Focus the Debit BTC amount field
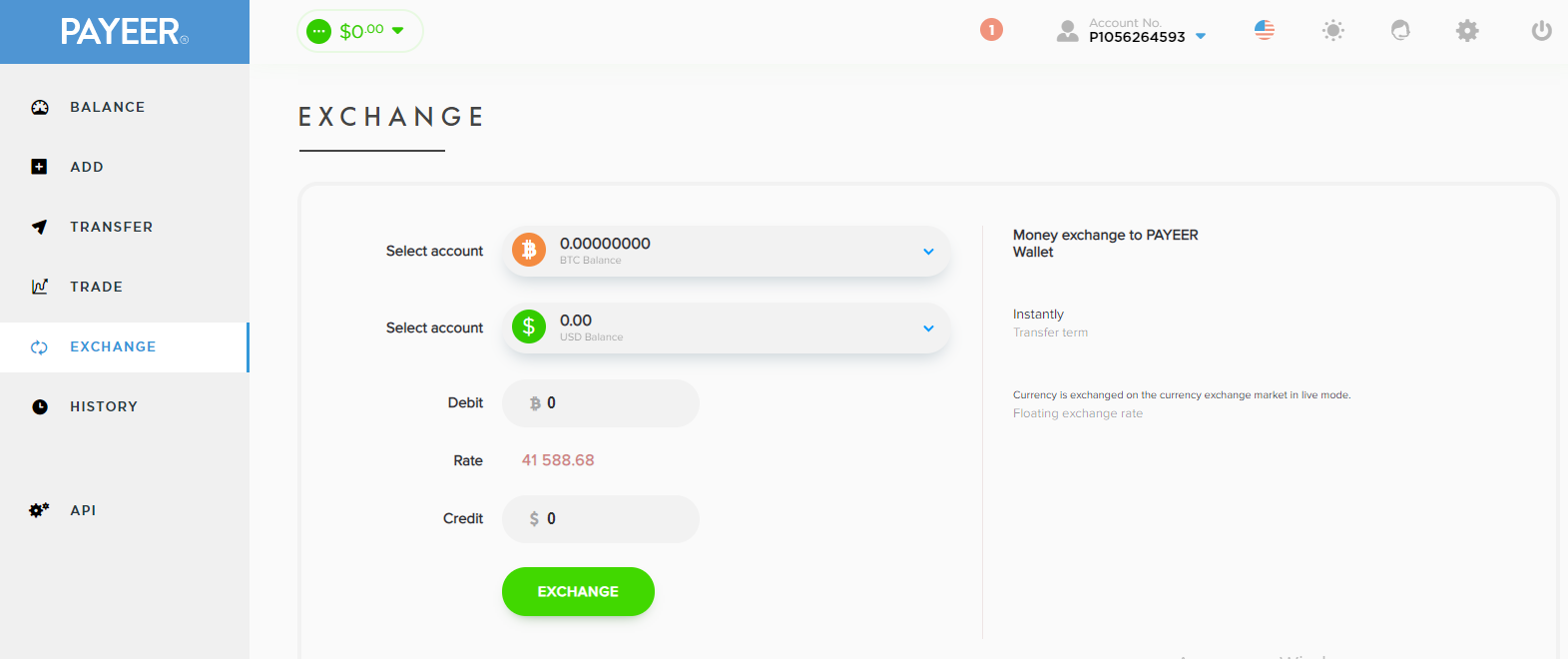This screenshot has height=659, width=1568. pyautogui.click(x=601, y=403)
